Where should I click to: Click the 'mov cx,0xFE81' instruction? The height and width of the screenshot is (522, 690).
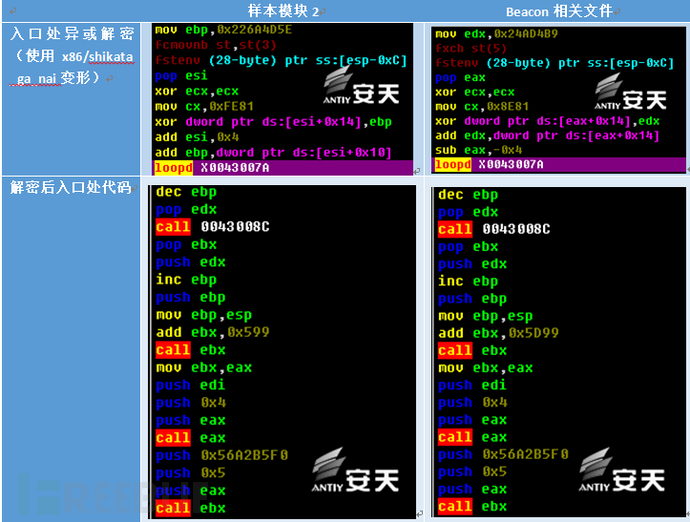click(x=204, y=107)
